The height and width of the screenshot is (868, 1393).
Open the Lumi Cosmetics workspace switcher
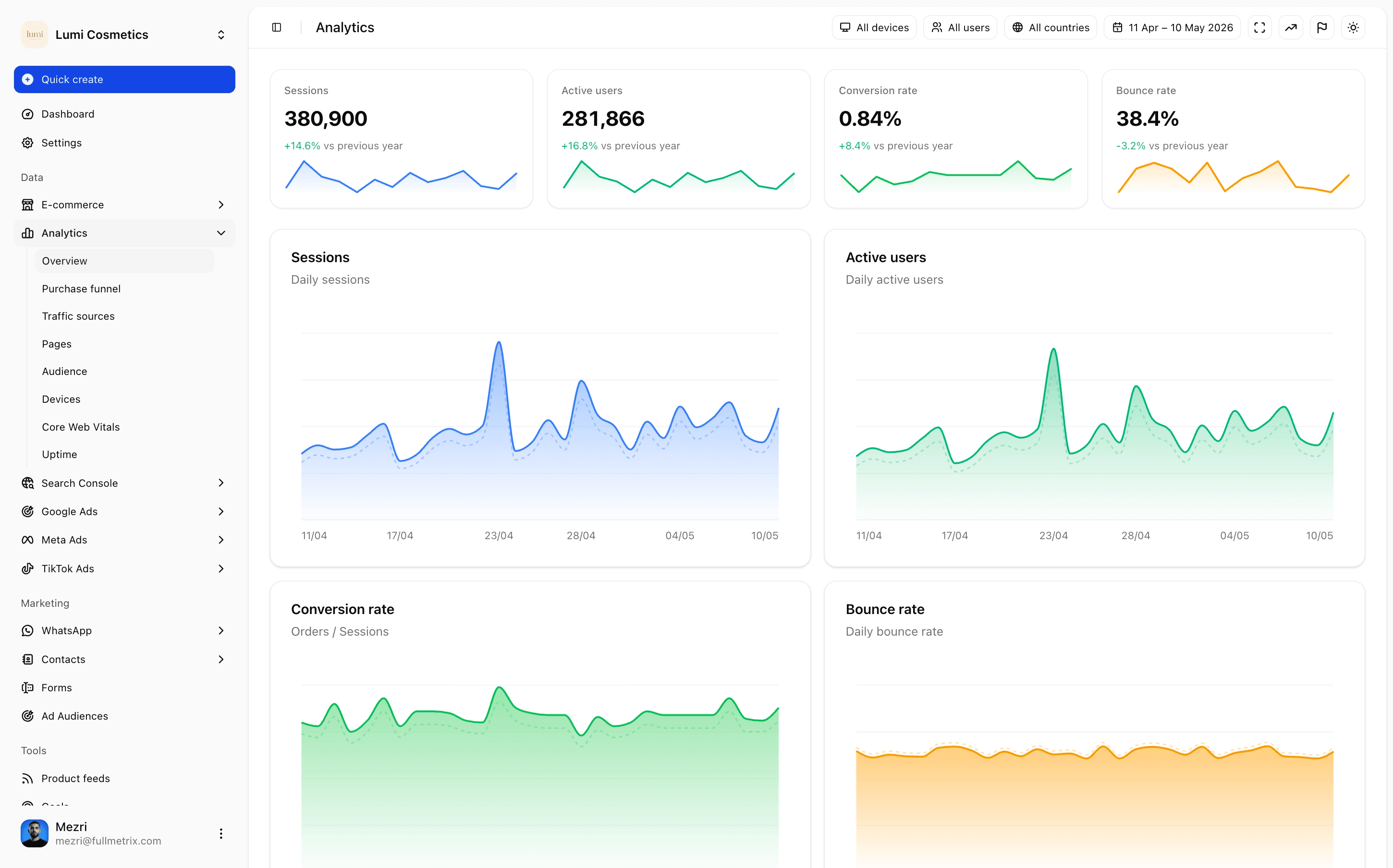pyautogui.click(x=124, y=35)
